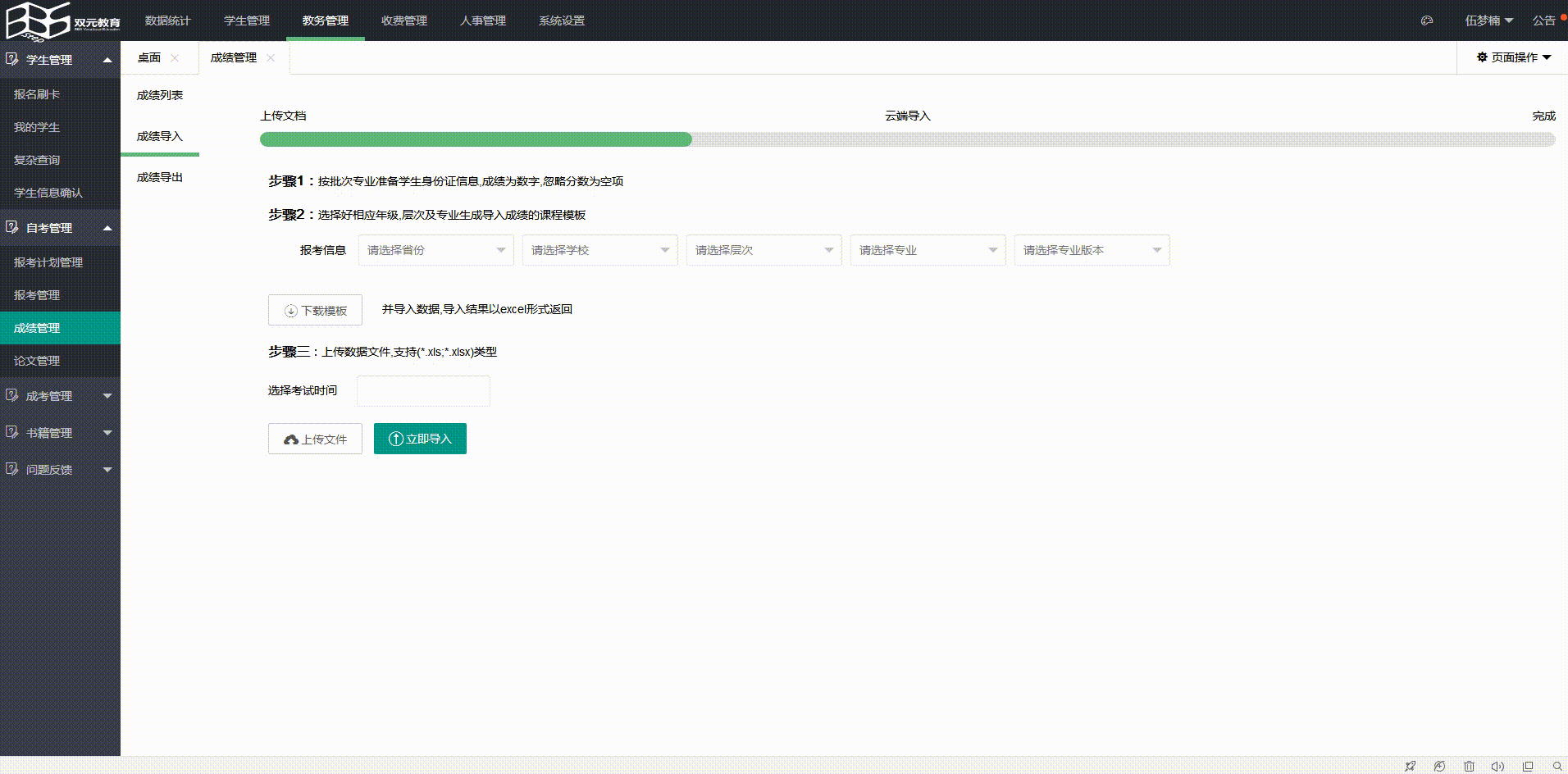Close the 成绩管理 tab with its X
Image resolution: width=1568 pixels, height=774 pixels.
click(271, 58)
